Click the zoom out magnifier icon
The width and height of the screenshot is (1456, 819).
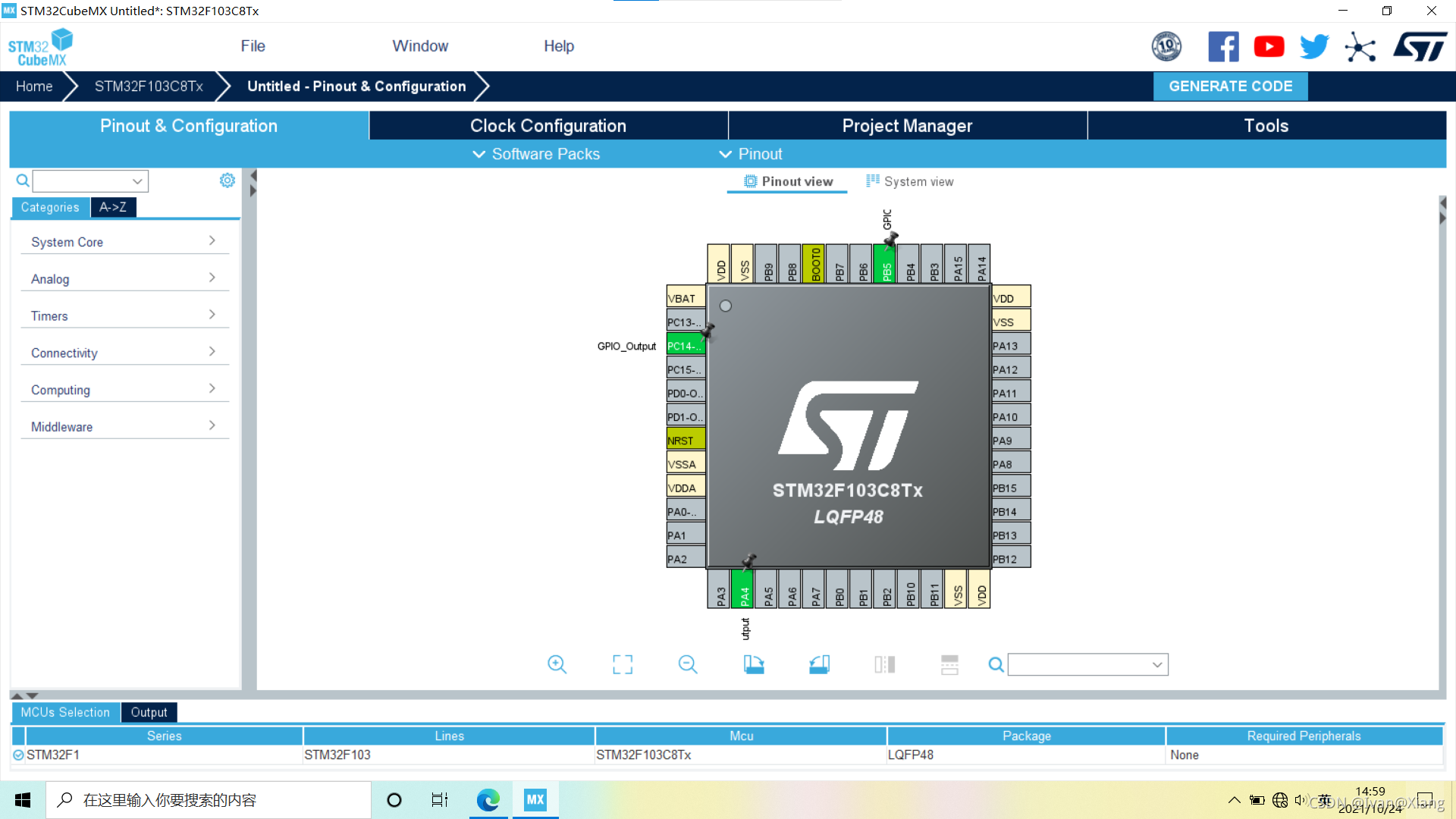(688, 665)
